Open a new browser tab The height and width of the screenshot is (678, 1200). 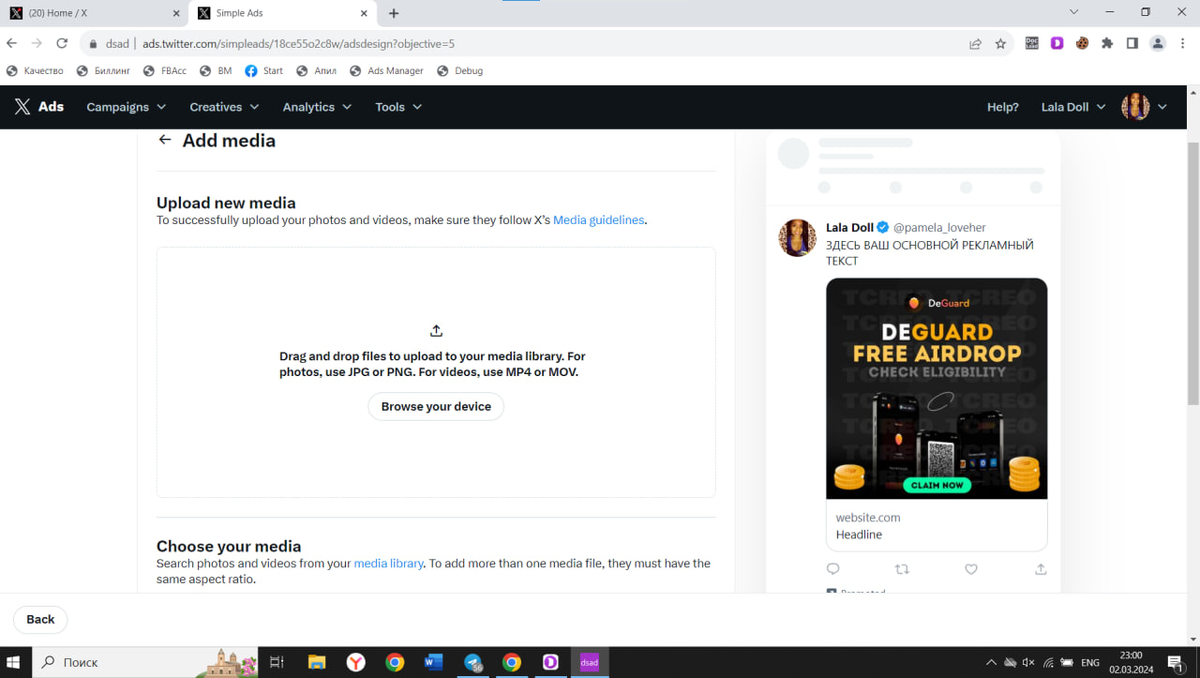click(x=394, y=13)
